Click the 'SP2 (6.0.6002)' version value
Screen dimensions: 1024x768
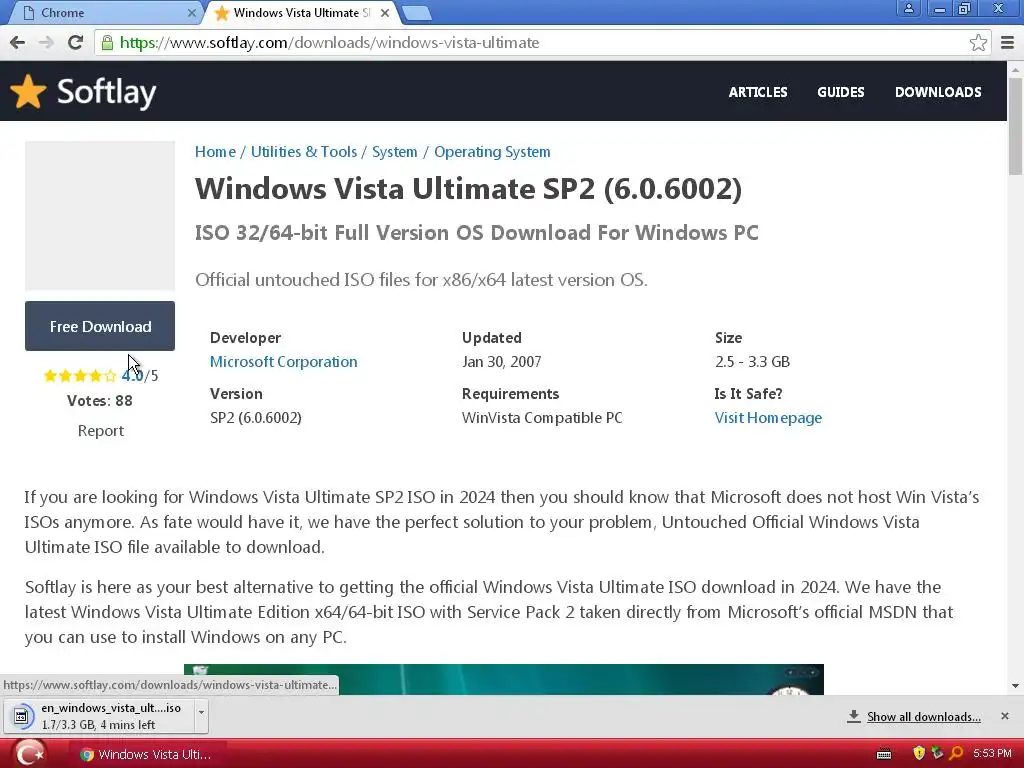256,418
